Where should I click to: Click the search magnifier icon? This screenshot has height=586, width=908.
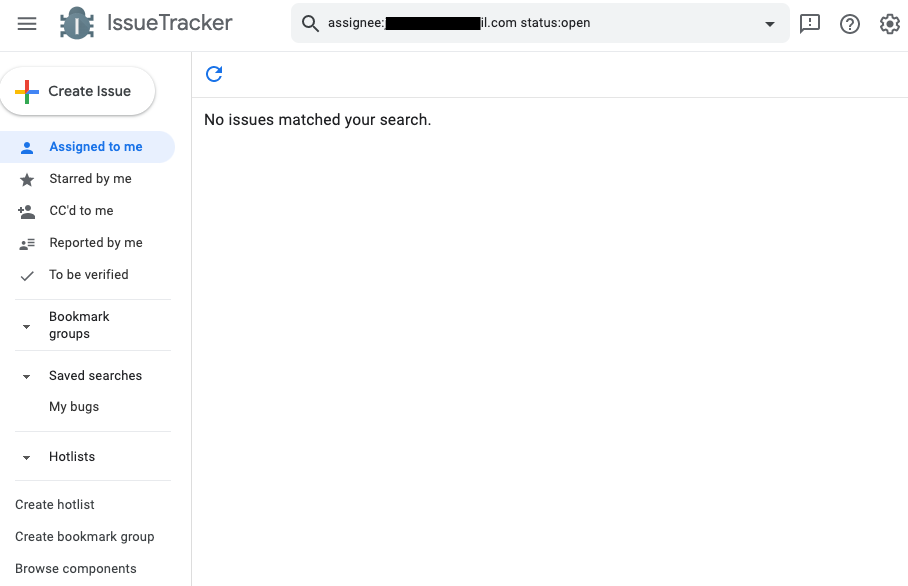[310, 24]
